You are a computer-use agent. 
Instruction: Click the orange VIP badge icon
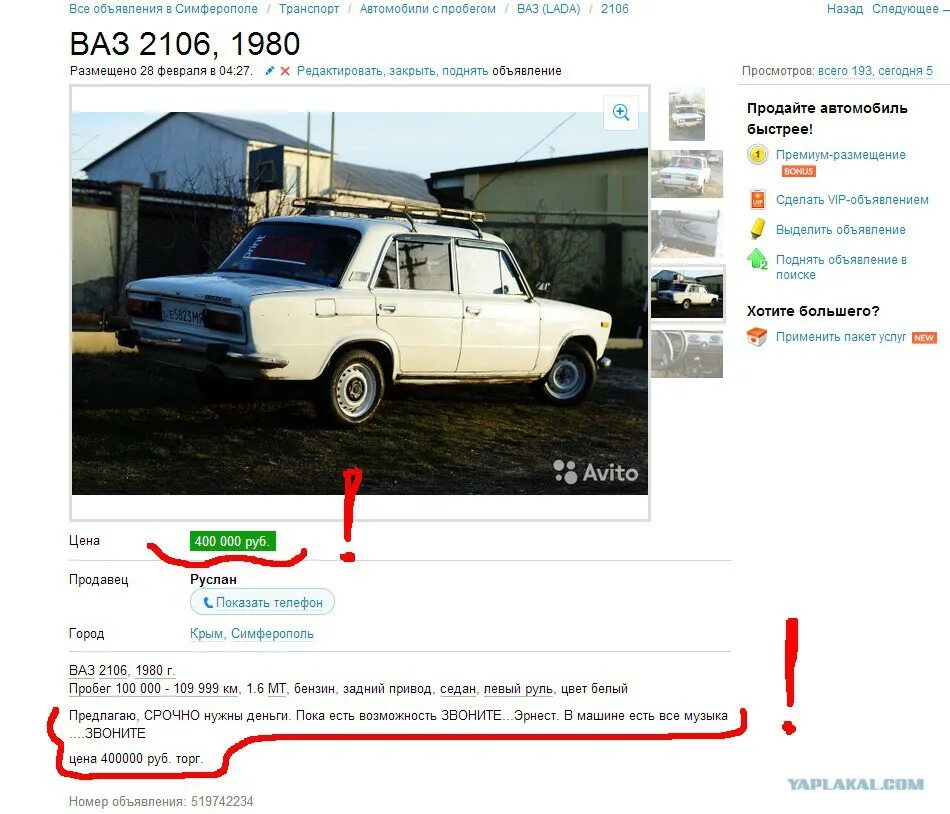pyautogui.click(x=757, y=199)
